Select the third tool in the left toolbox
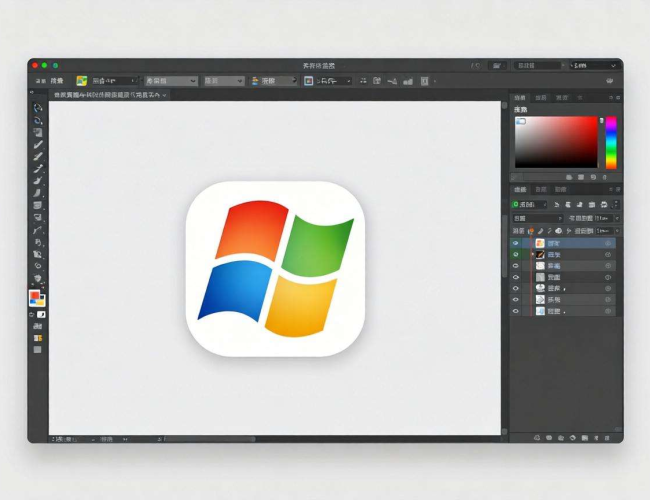 pos(38,133)
